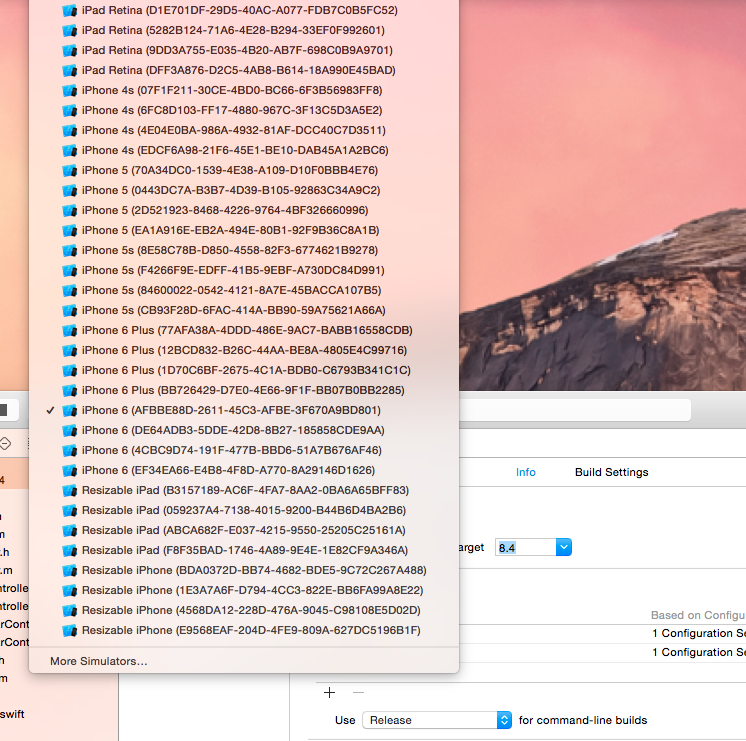This screenshot has width=746, height=741.
Task: Open the deployment target 8.4 dropdown arrow
Action: click(x=564, y=547)
